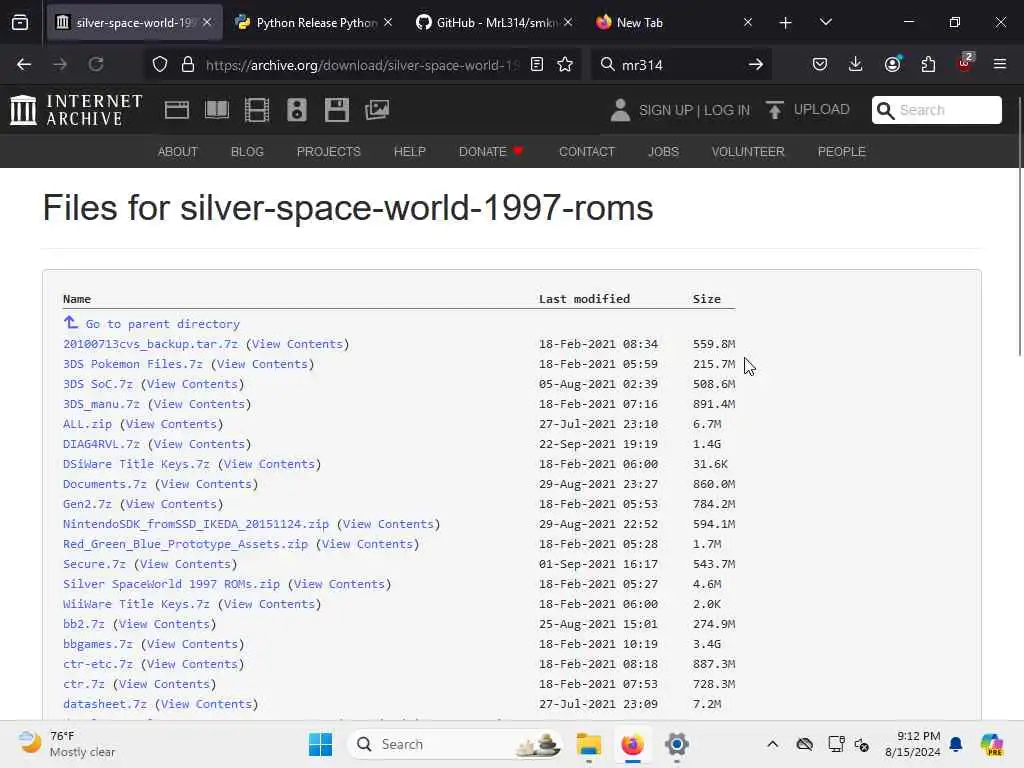Viewport: 1024px width, 768px height.
Task: Click the site security padlock icon
Action: tap(188, 65)
